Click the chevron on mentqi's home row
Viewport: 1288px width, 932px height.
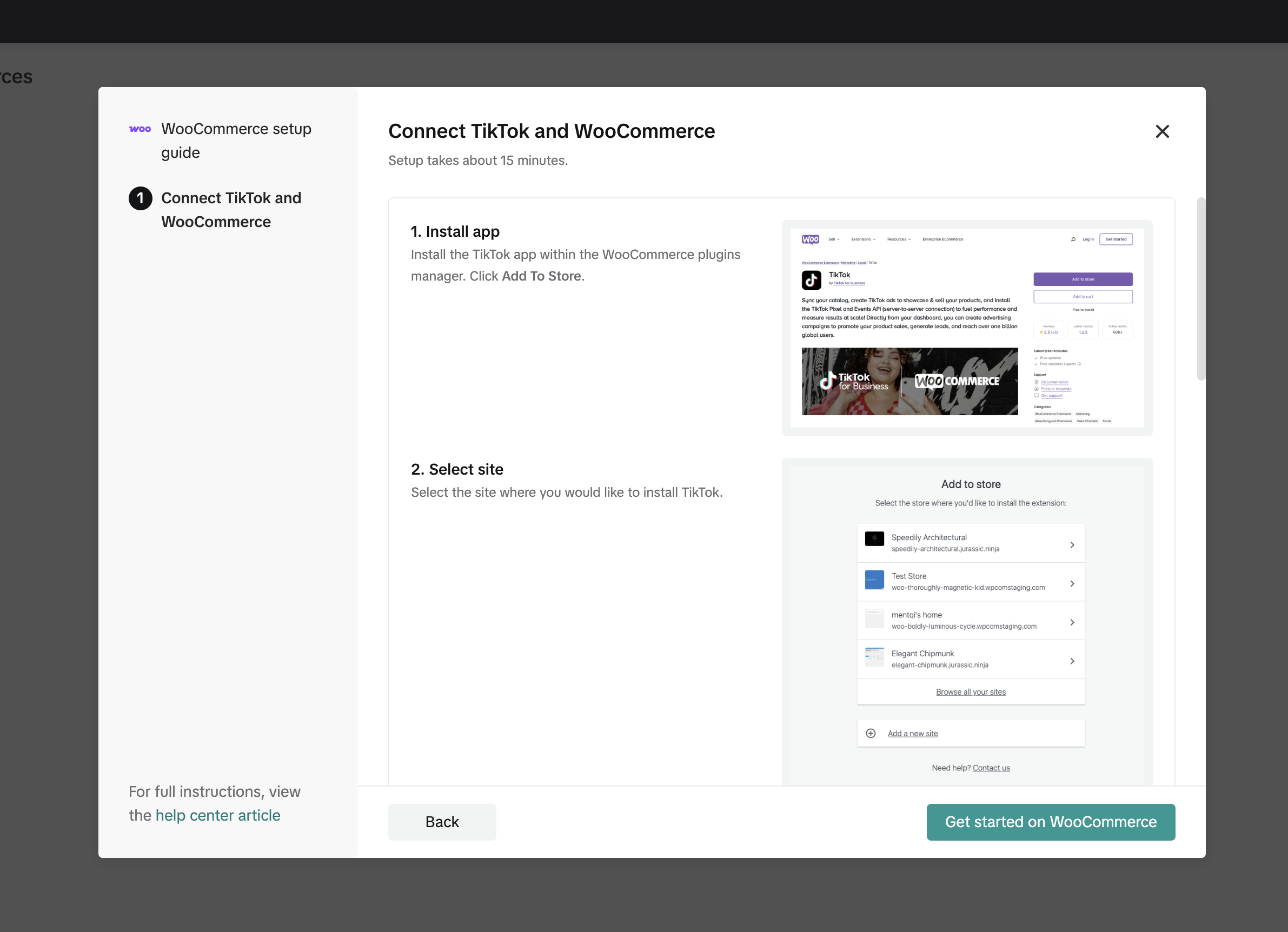[1072, 622]
